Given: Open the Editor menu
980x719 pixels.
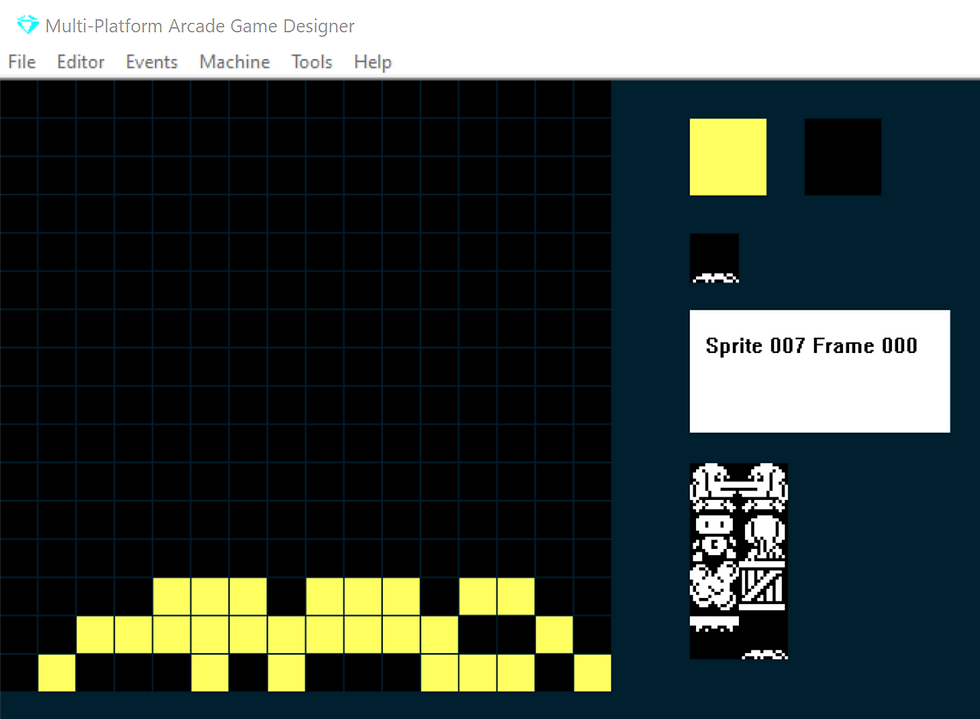Looking at the screenshot, I should 81,62.
